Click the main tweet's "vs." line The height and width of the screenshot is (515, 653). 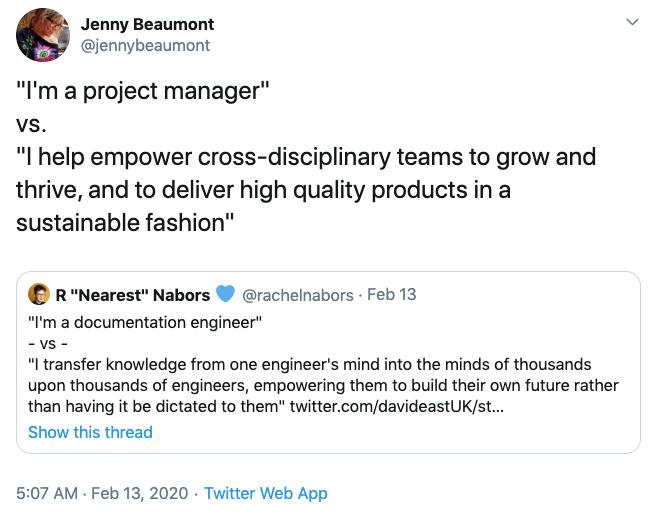32,125
